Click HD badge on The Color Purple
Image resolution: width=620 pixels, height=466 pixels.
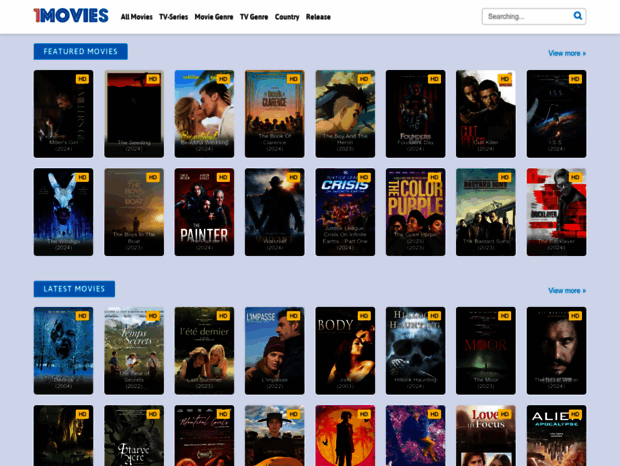[x=434, y=177]
